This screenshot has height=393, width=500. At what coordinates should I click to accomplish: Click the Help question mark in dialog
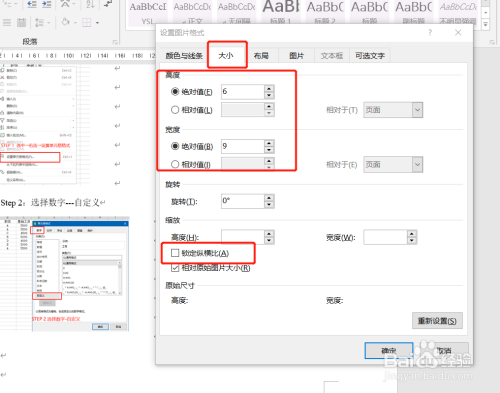[x=430, y=32]
